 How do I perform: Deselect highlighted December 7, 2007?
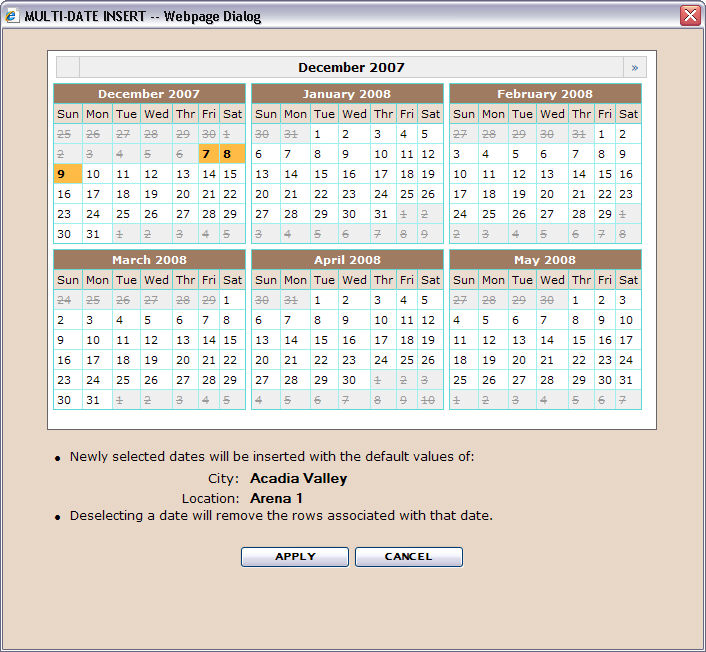pos(209,154)
